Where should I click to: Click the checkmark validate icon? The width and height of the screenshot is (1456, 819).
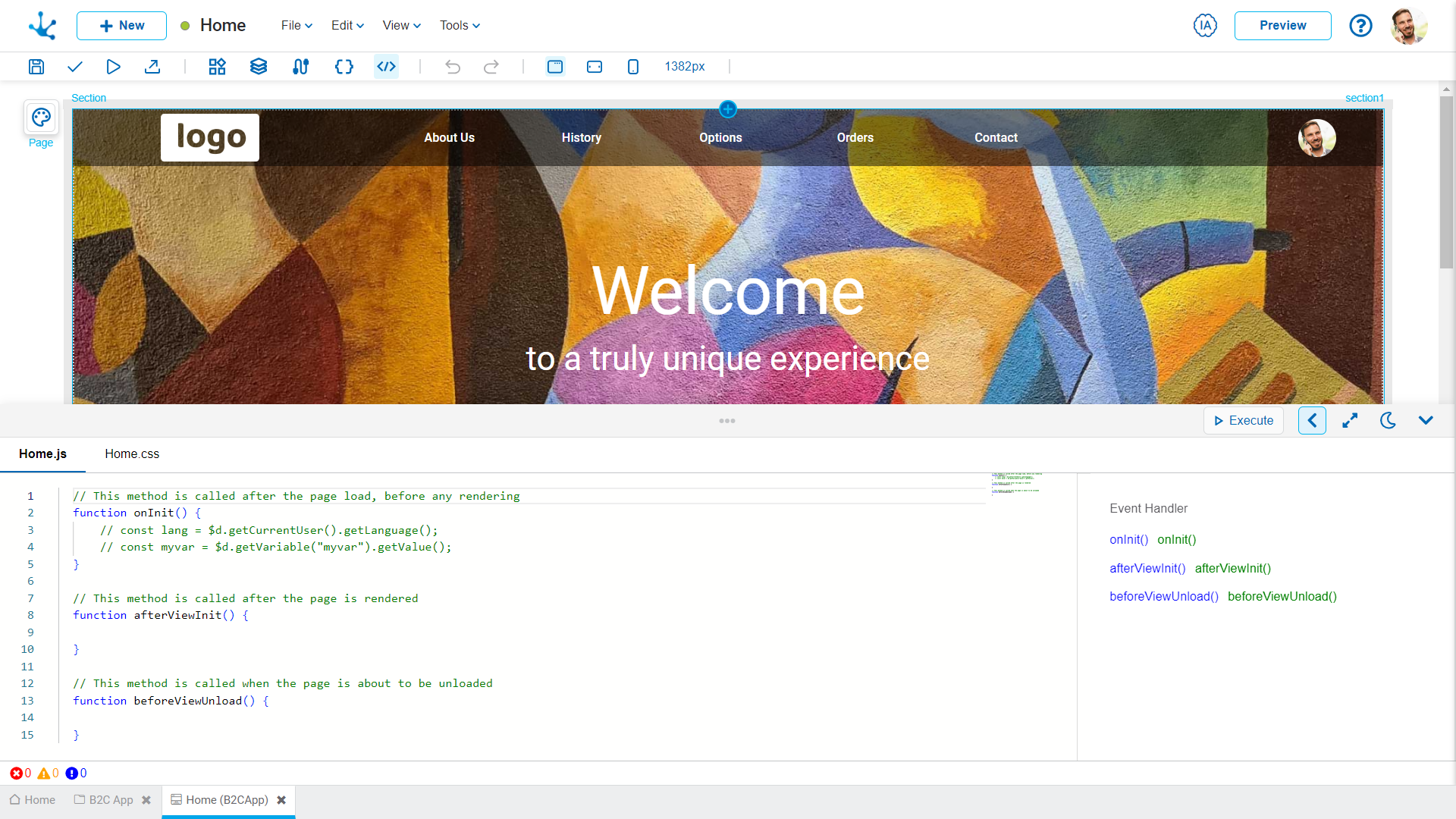pos(74,67)
